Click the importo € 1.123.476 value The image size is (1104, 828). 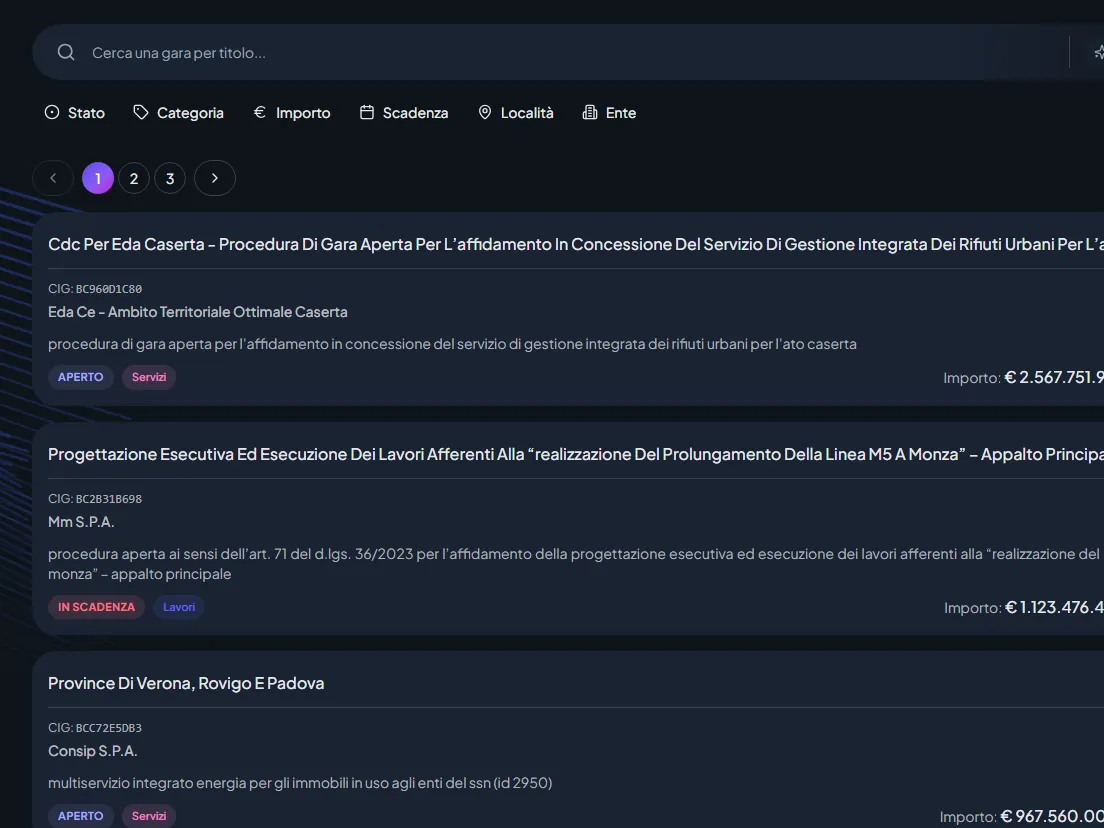(1054, 607)
